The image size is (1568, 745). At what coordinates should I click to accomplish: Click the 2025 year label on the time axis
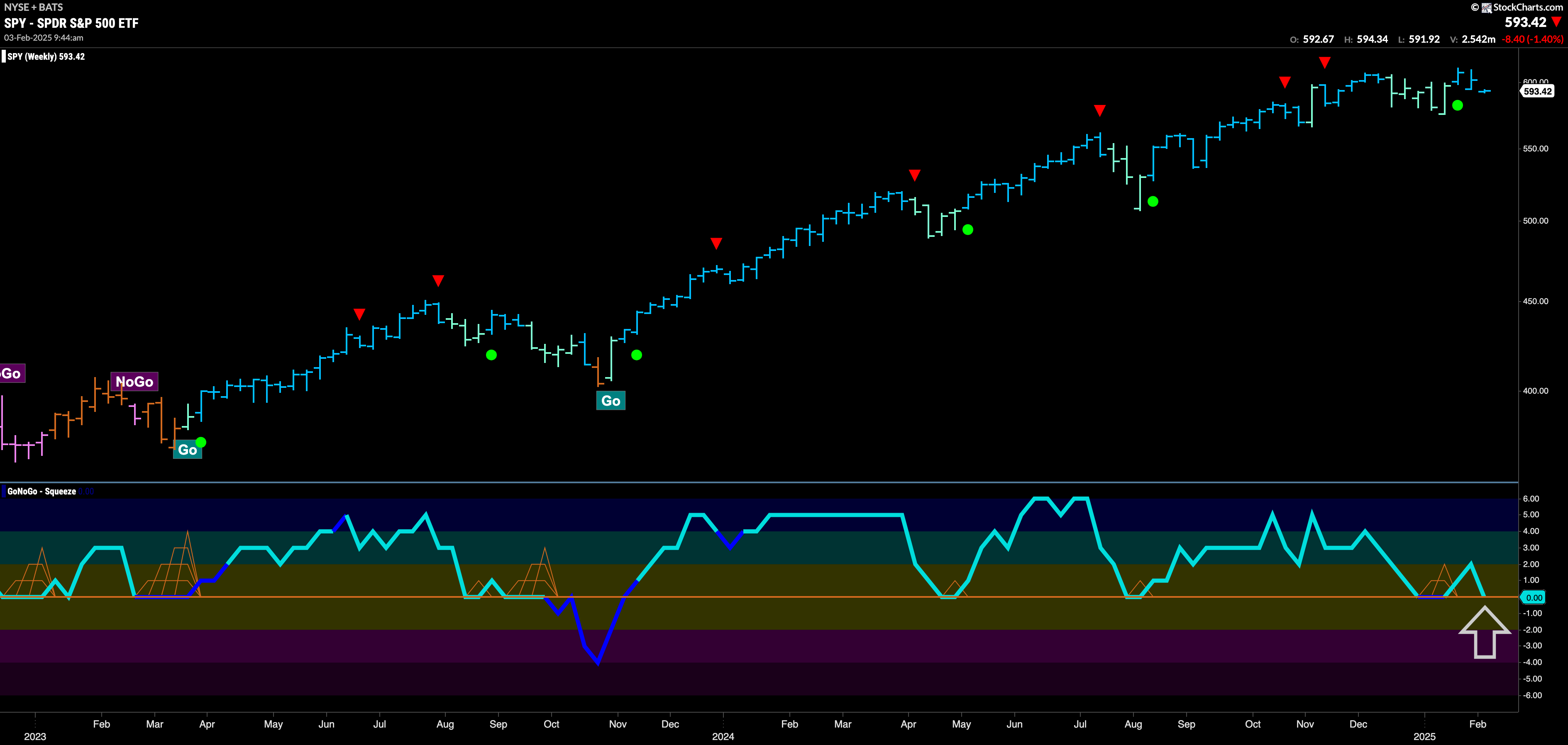(x=1424, y=736)
